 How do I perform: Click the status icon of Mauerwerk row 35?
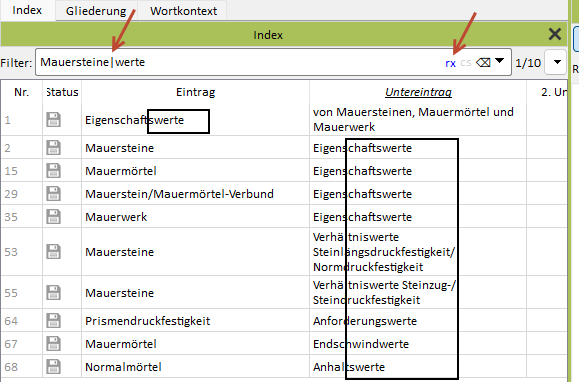click(54, 217)
